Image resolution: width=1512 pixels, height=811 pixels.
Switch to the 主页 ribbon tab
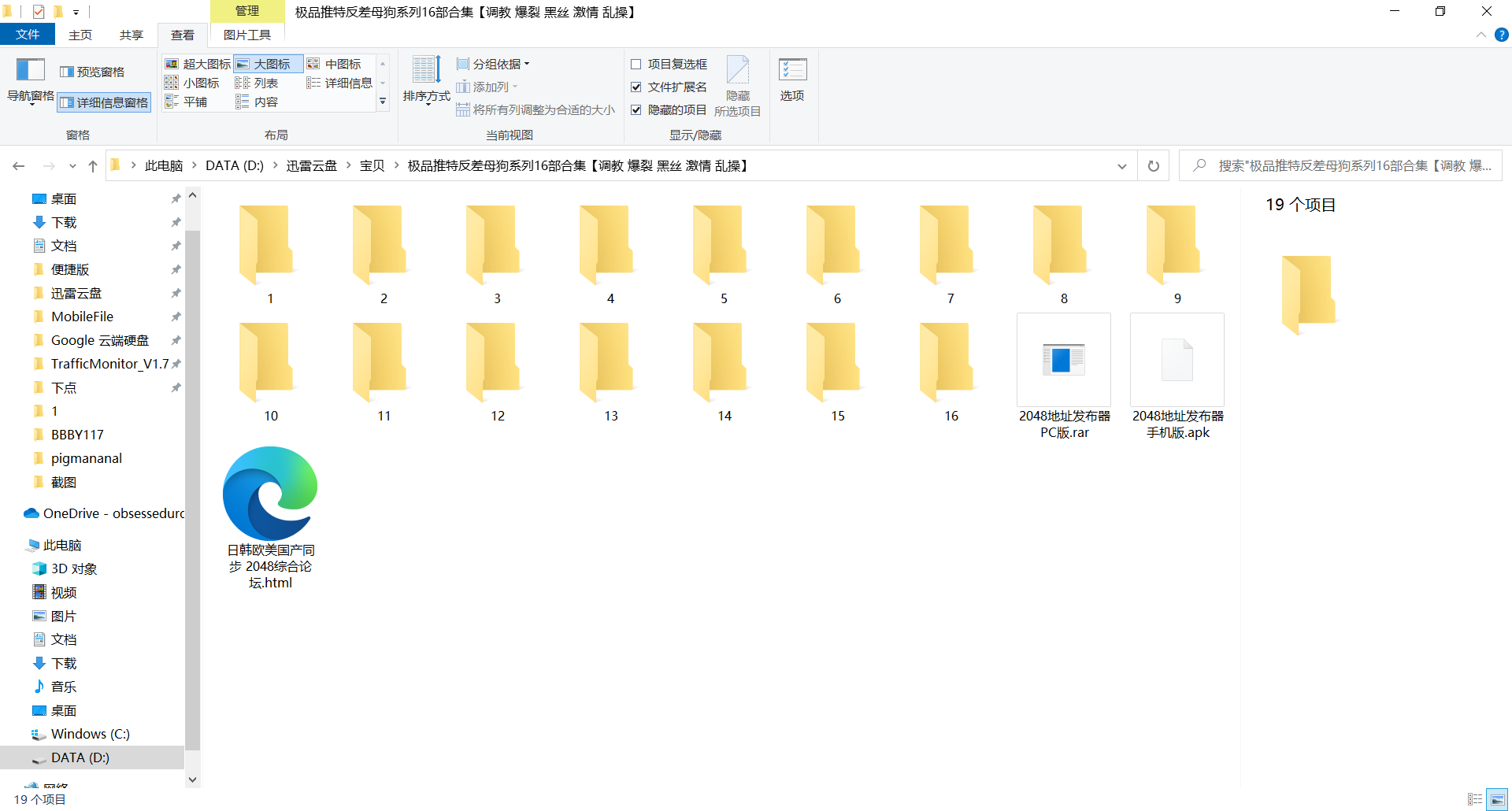coord(80,35)
